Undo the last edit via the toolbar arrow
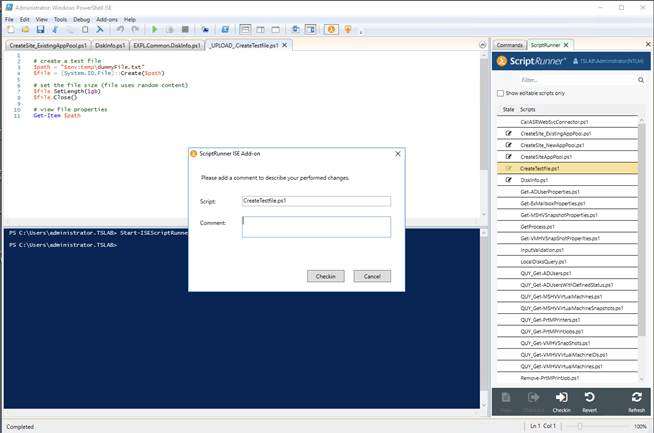Screen dimensions: 654x433 (120, 30)
